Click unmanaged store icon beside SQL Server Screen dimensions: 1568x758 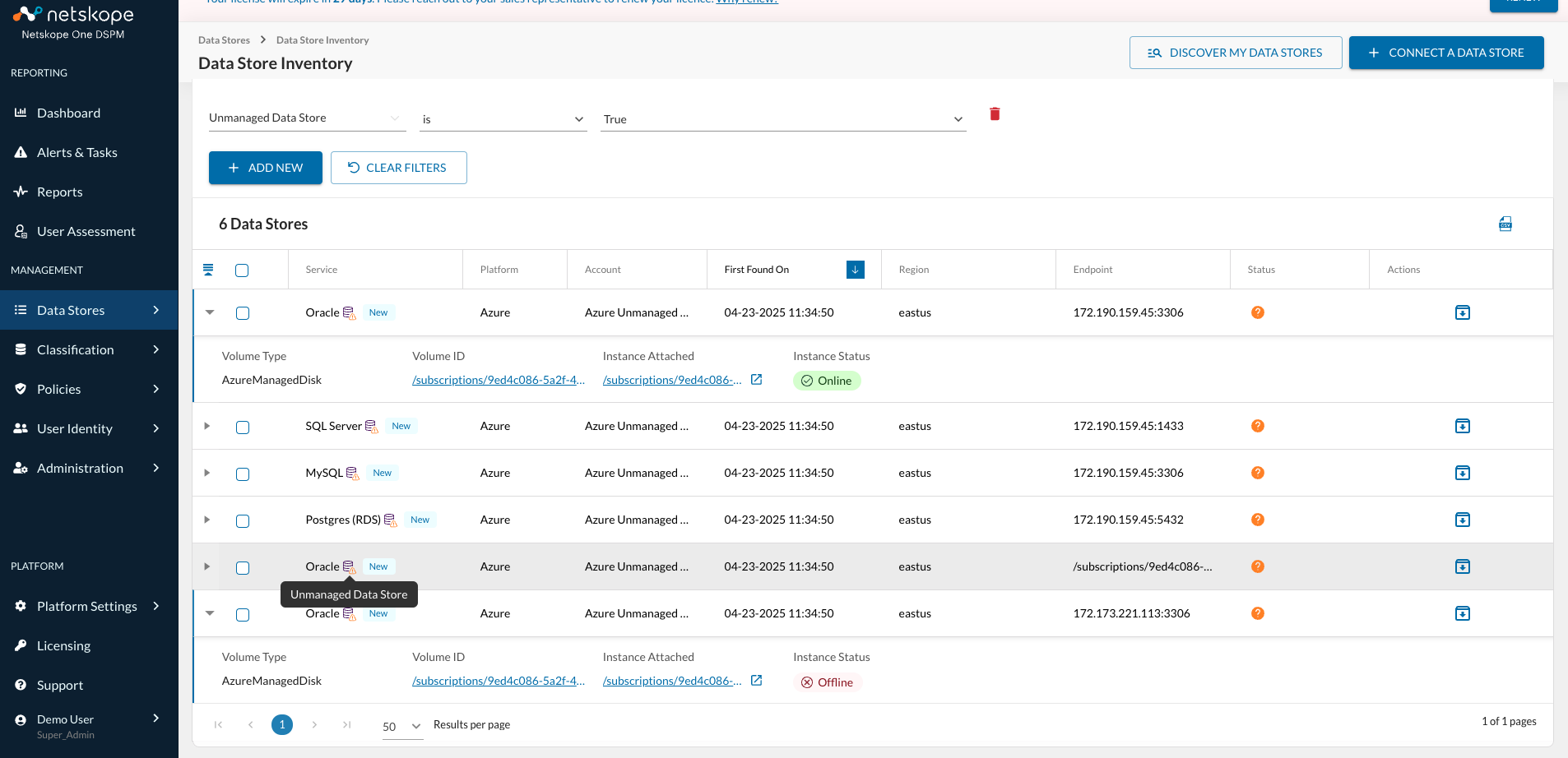point(372,427)
